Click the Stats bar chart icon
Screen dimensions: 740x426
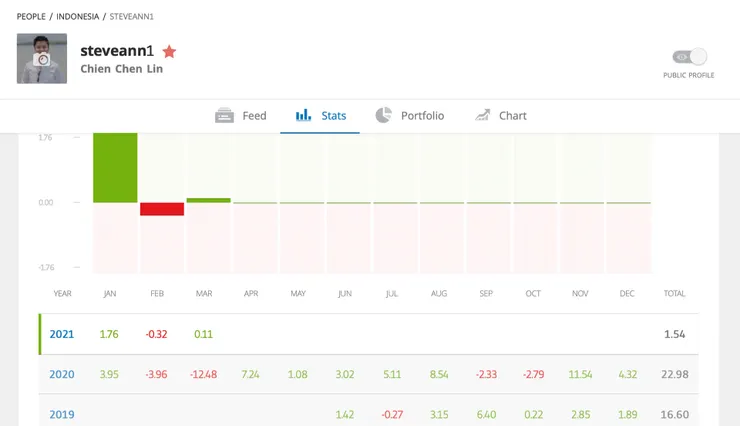click(303, 116)
